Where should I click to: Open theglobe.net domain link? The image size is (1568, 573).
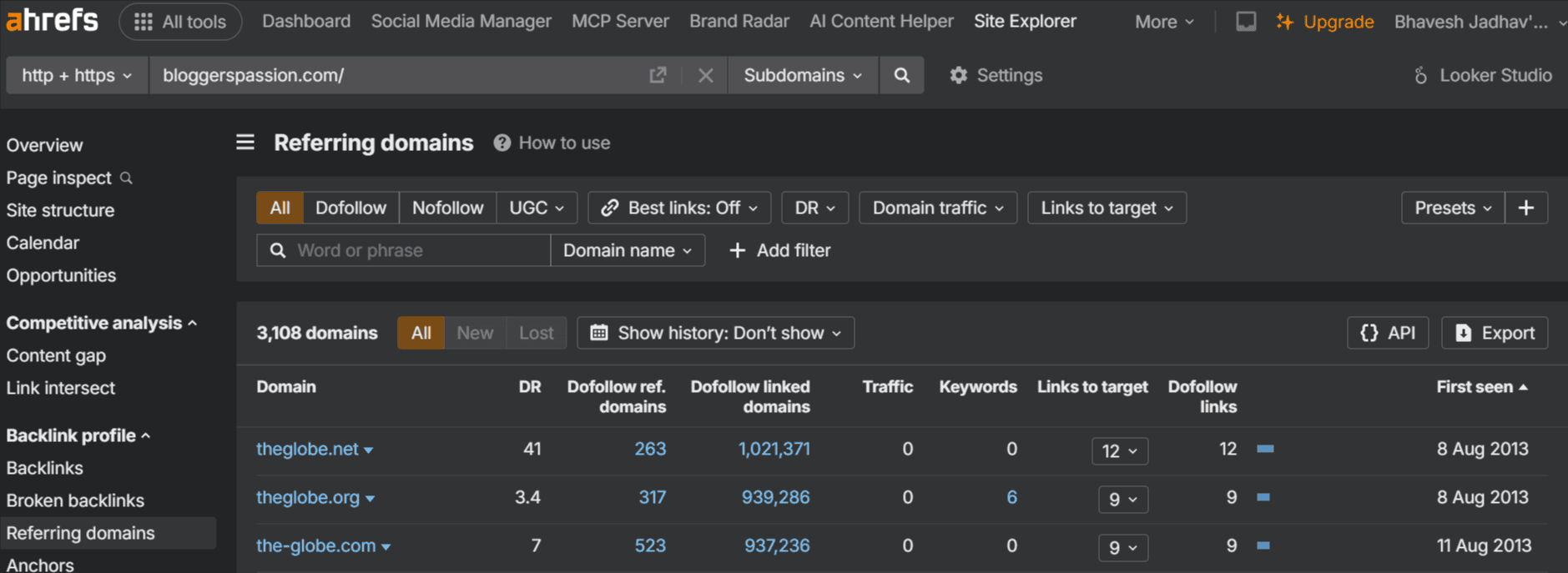click(x=307, y=449)
